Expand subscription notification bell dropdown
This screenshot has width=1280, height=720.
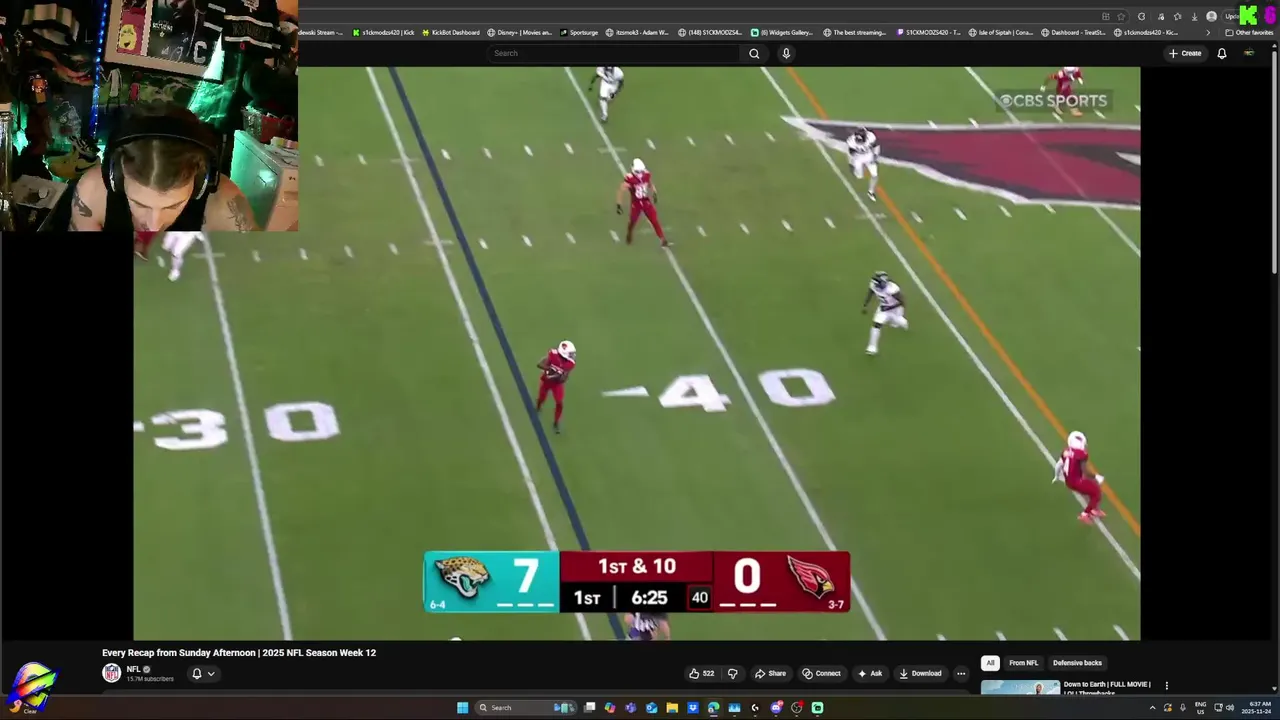click(x=203, y=673)
